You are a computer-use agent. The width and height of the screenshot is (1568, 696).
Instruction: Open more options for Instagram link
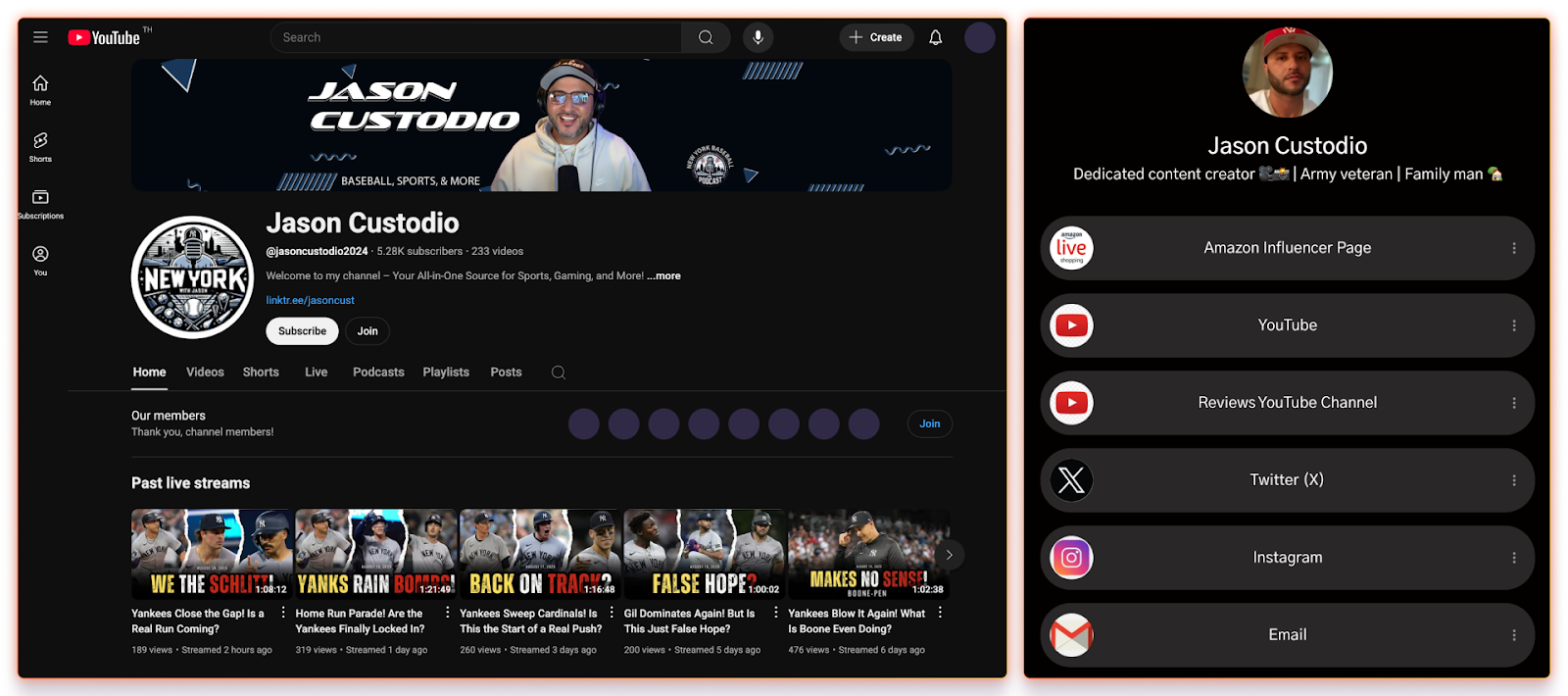click(1514, 558)
